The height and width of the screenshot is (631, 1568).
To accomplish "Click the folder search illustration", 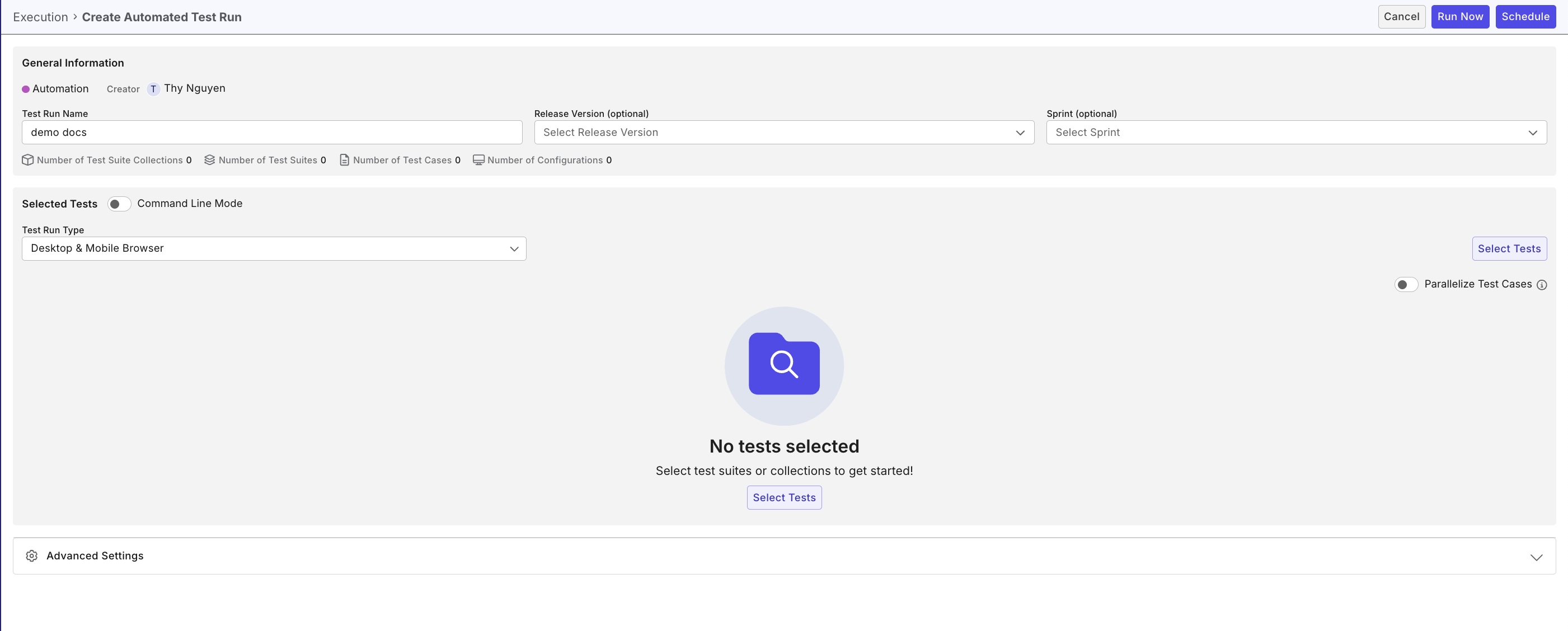I will click(x=783, y=365).
